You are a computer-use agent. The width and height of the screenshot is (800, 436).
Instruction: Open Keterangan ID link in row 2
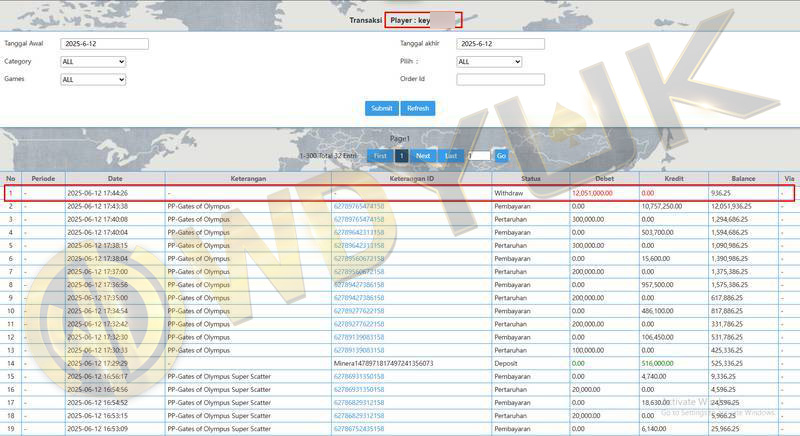359,207
